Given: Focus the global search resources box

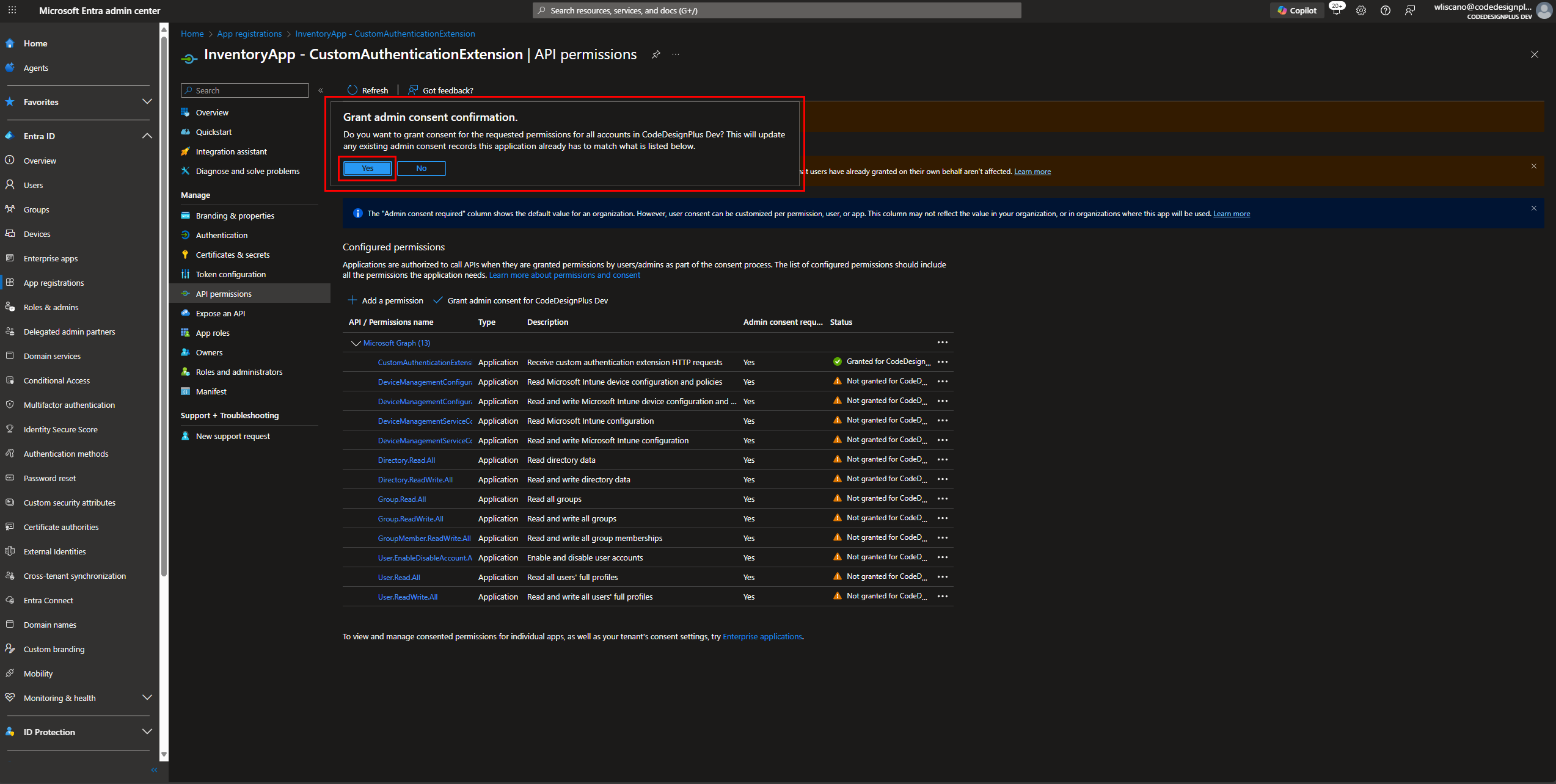Looking at the screenshot, I should [776, 10].
